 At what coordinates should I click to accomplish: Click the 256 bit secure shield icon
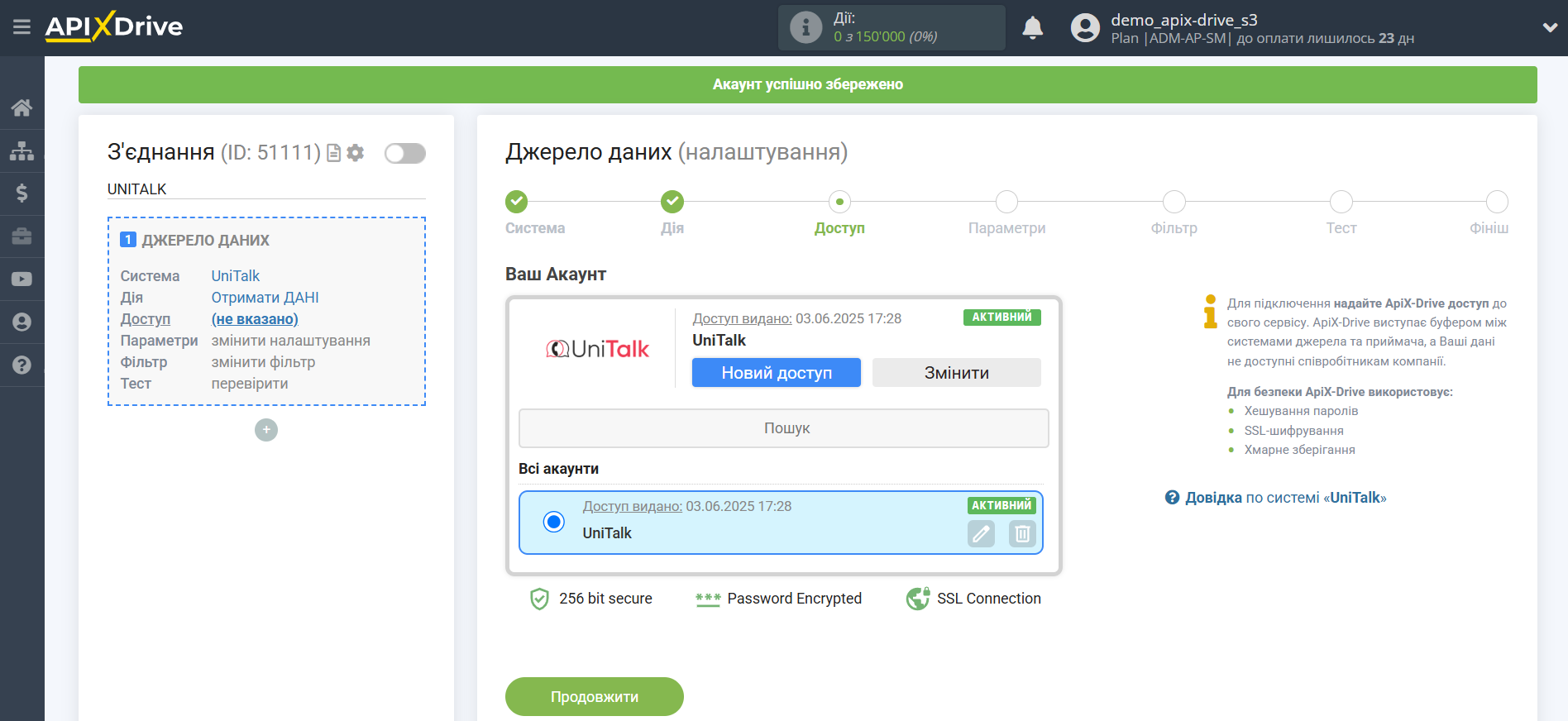tap(539, 599)
